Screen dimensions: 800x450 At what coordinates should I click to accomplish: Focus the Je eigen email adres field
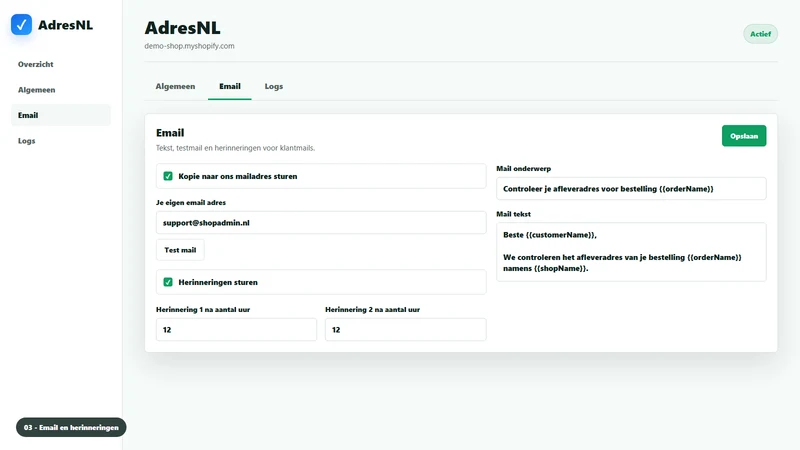click(321, 222)
